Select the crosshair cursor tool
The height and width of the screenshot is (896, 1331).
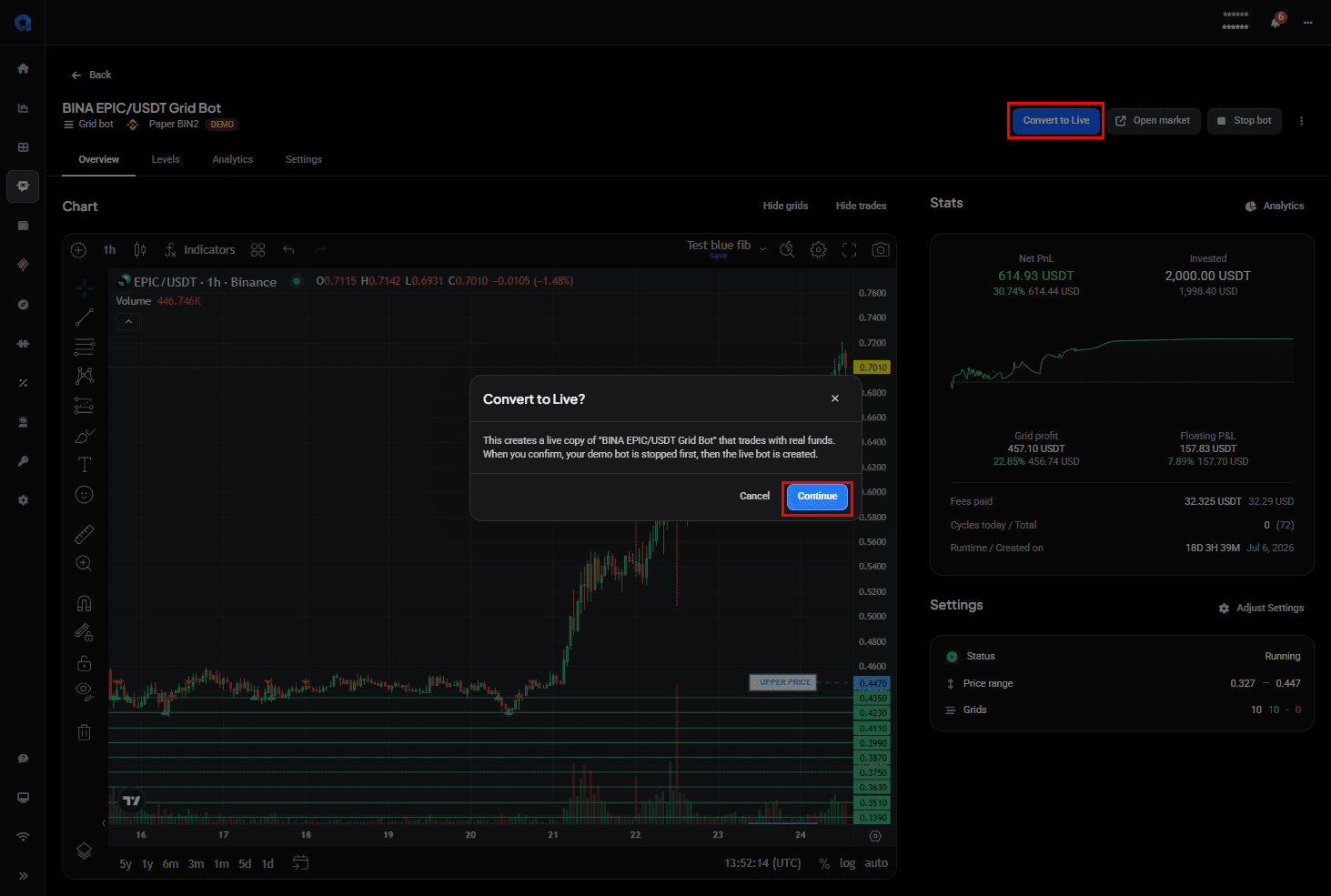[x=85, y=288]
